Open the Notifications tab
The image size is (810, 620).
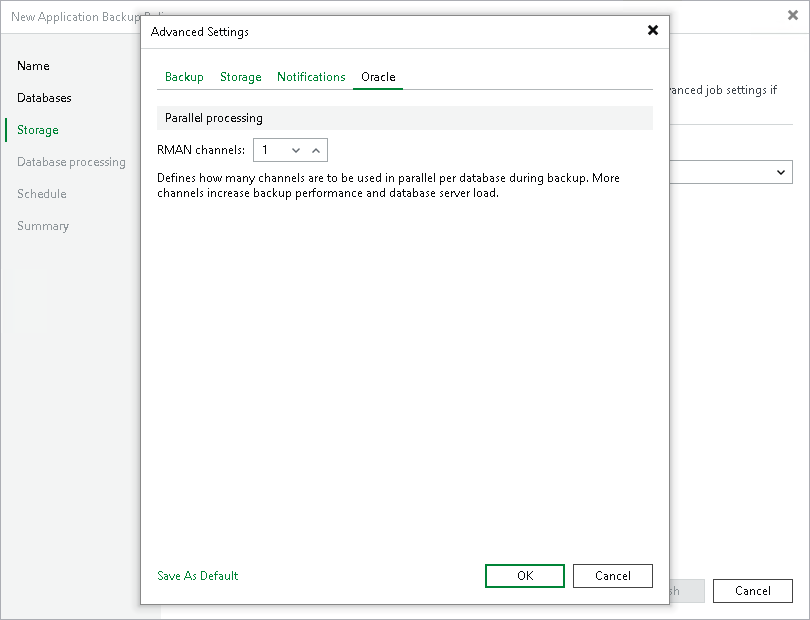click(x=311, y=76)
